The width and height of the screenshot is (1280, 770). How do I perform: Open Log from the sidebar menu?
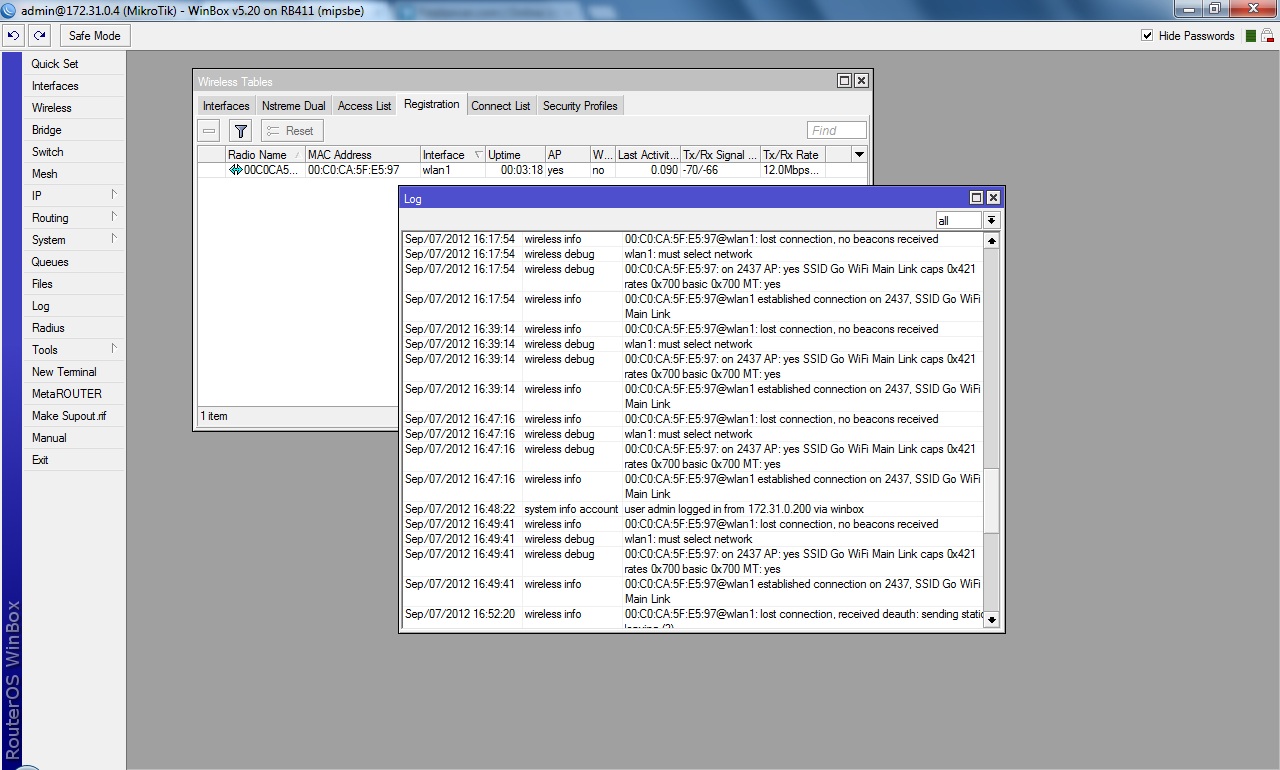pos(75,306)
